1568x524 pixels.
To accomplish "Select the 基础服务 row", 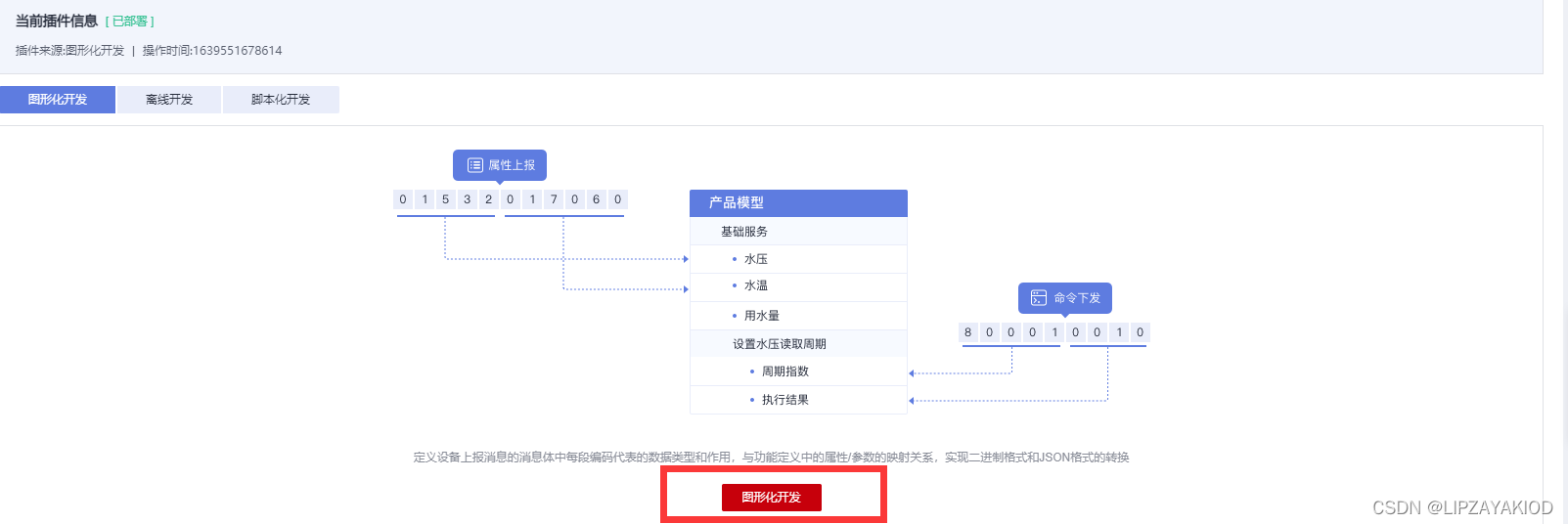I will point(798,232).
